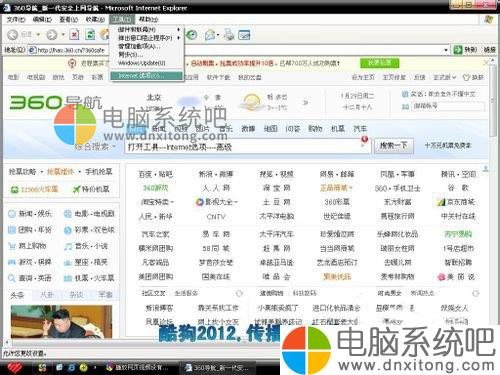Open the CNTV link
This screenshot has width=500, height=375.
click(x=216, y=217)
